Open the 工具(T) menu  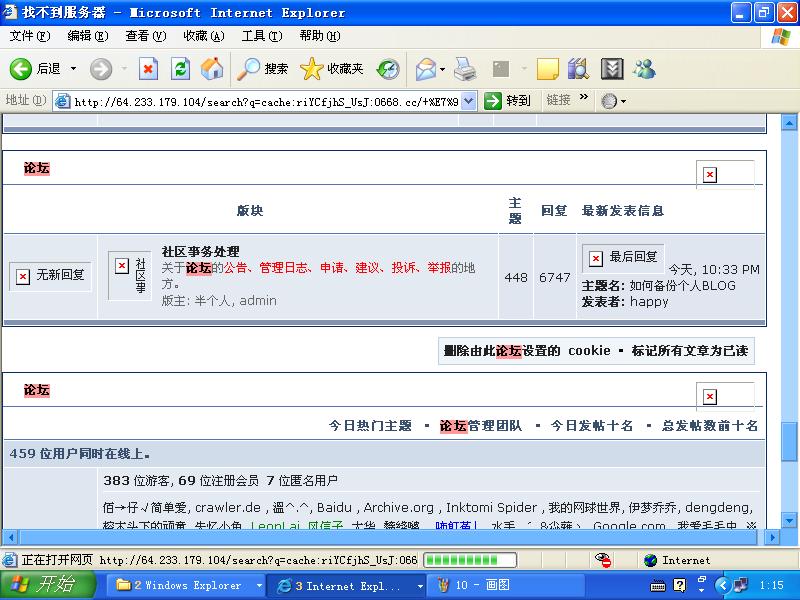tap(260, 36)
